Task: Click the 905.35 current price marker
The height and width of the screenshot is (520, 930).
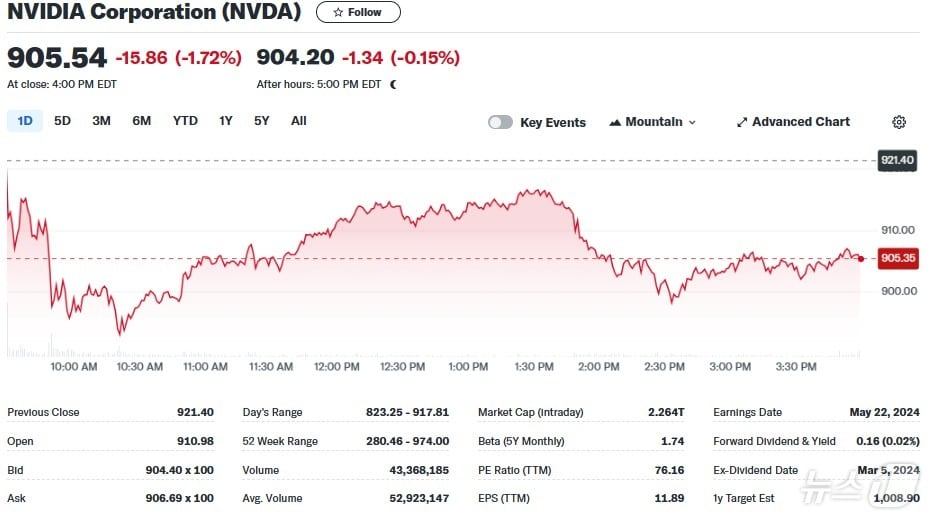Action: (897, 258)
